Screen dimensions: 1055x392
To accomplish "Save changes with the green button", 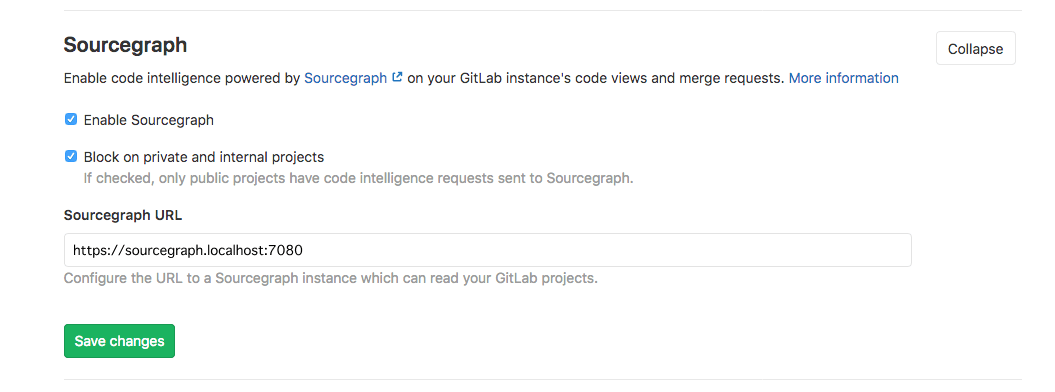I will pyautogui.click(x=119, y=341).
